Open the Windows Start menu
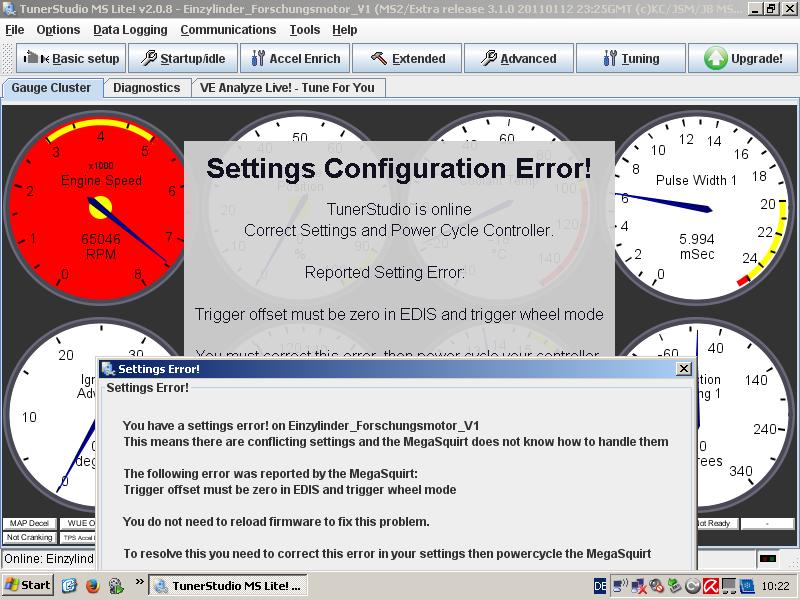The width and height of the screenshot is (800, 600). (28, 585)
